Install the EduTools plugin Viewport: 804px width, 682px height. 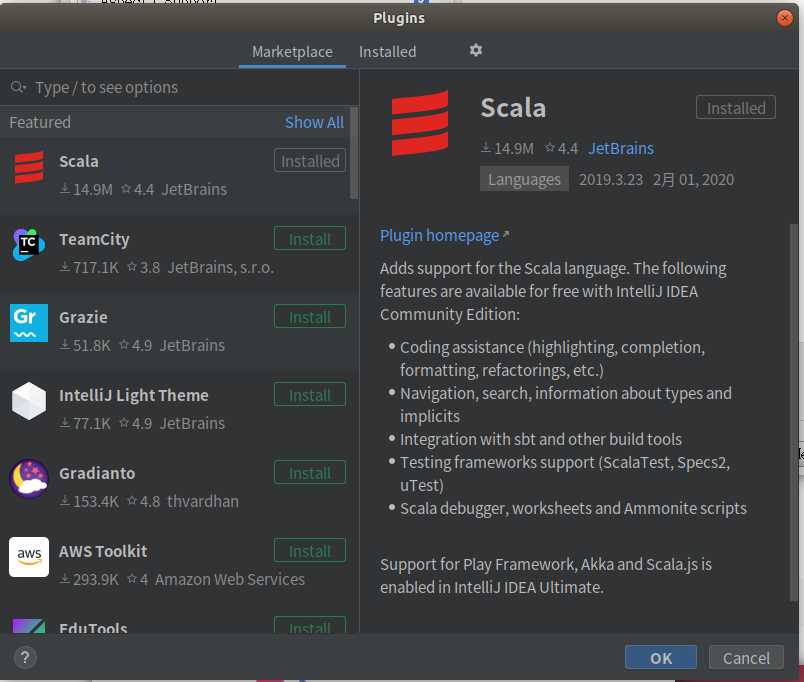pyautogui.click(x=310, y=626)
